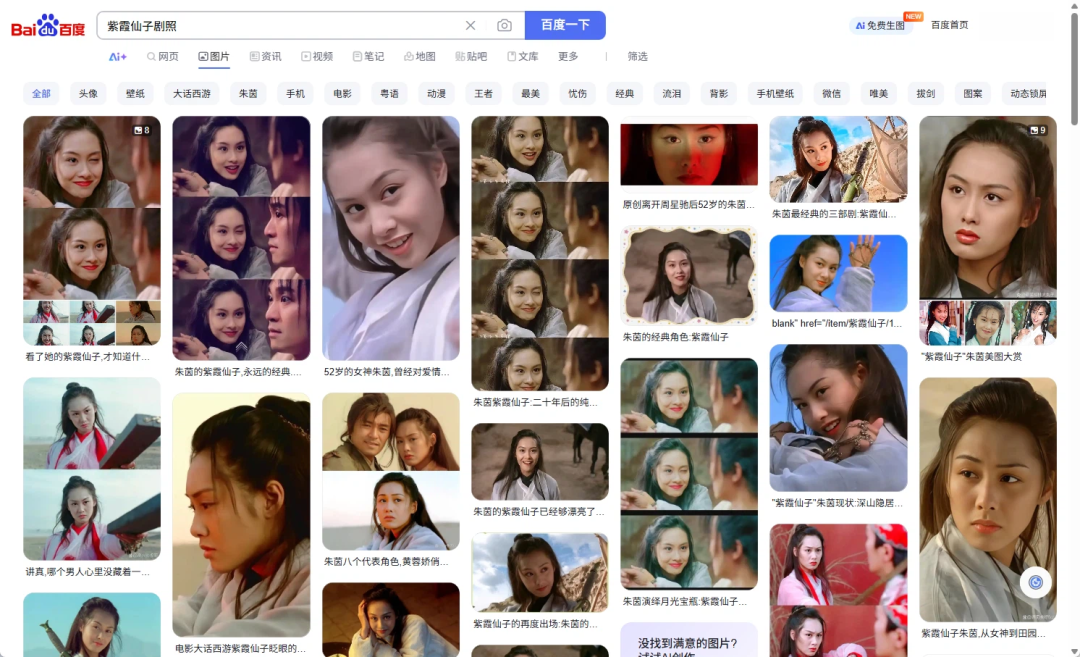Switch to 贴吧 tab
This screenshot has width=1080, height=657.
pos(471,56)
